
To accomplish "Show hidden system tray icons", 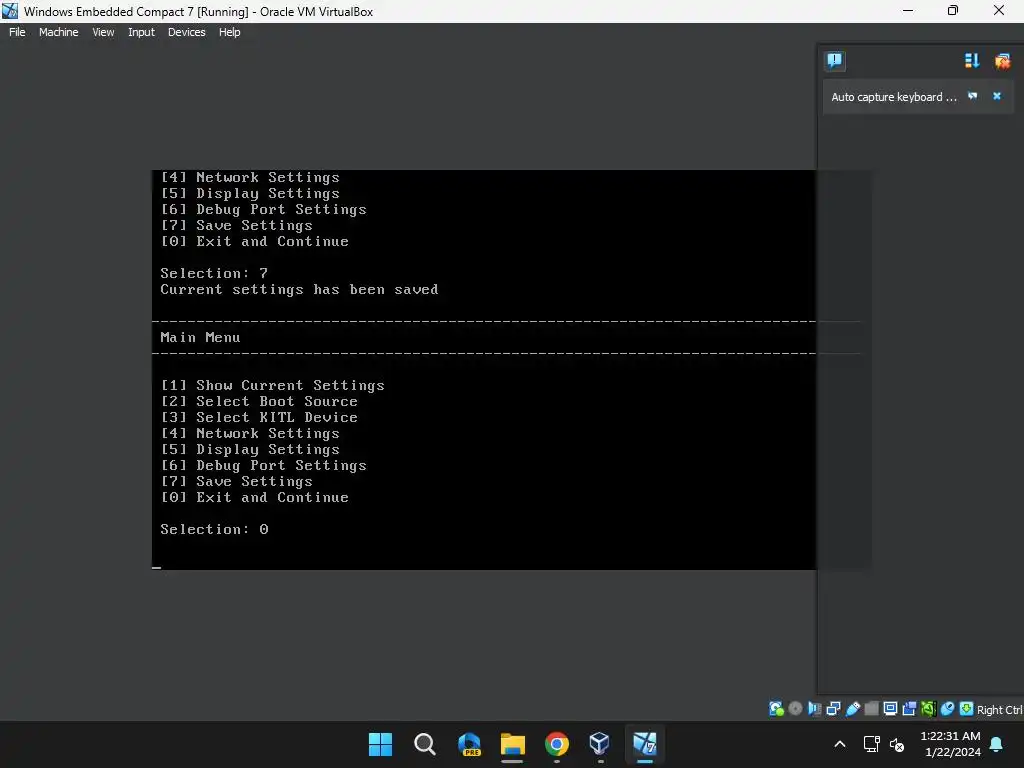I will point(840,744).
